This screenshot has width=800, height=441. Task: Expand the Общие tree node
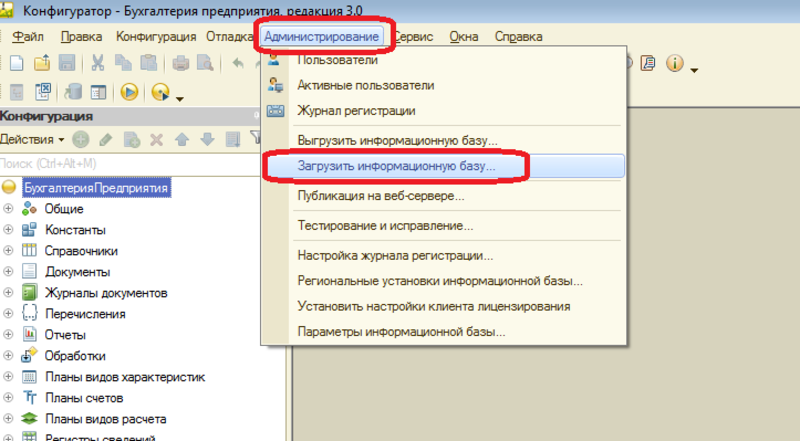[8, 208]
